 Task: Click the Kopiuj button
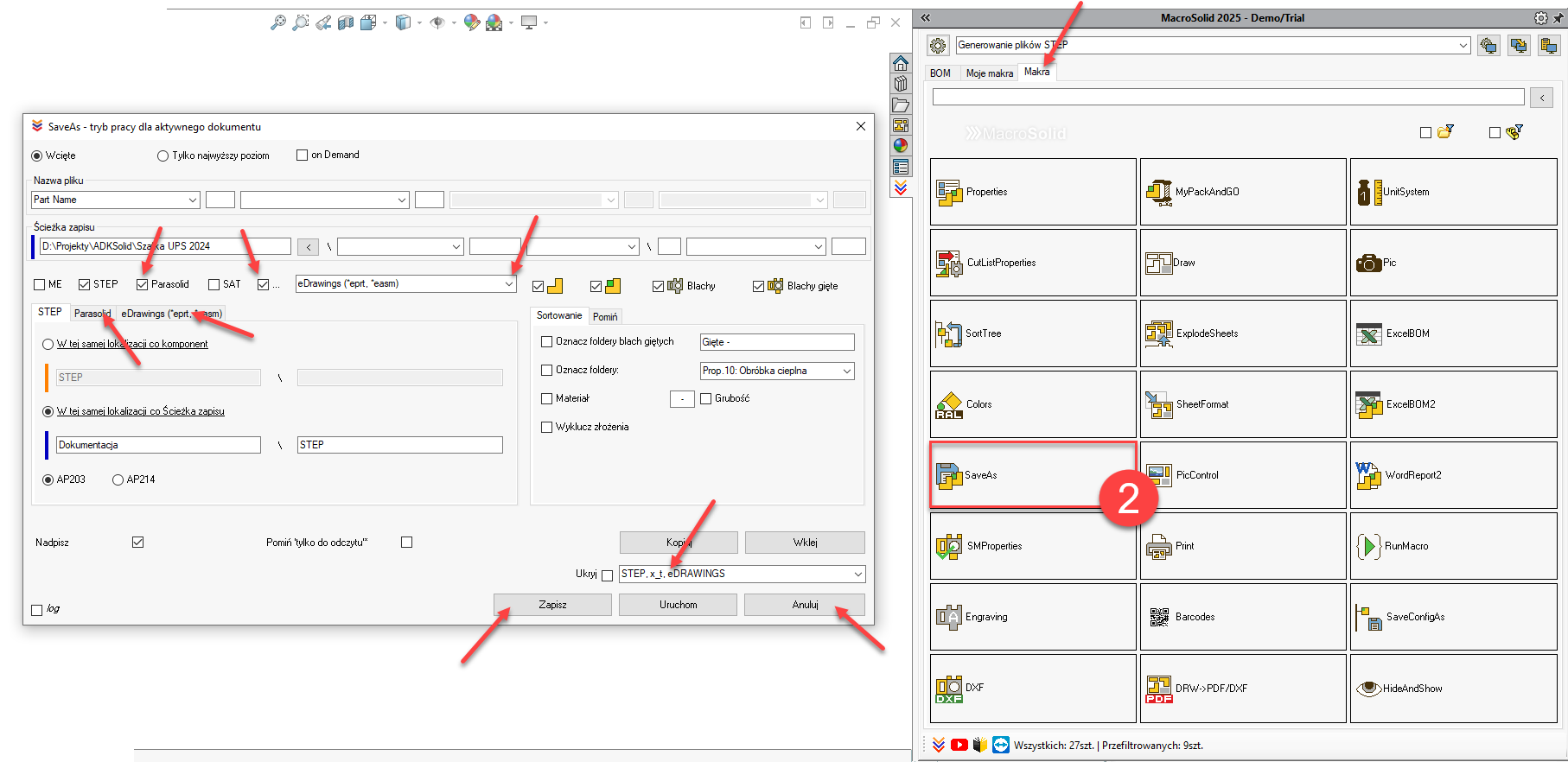point(679,543)
